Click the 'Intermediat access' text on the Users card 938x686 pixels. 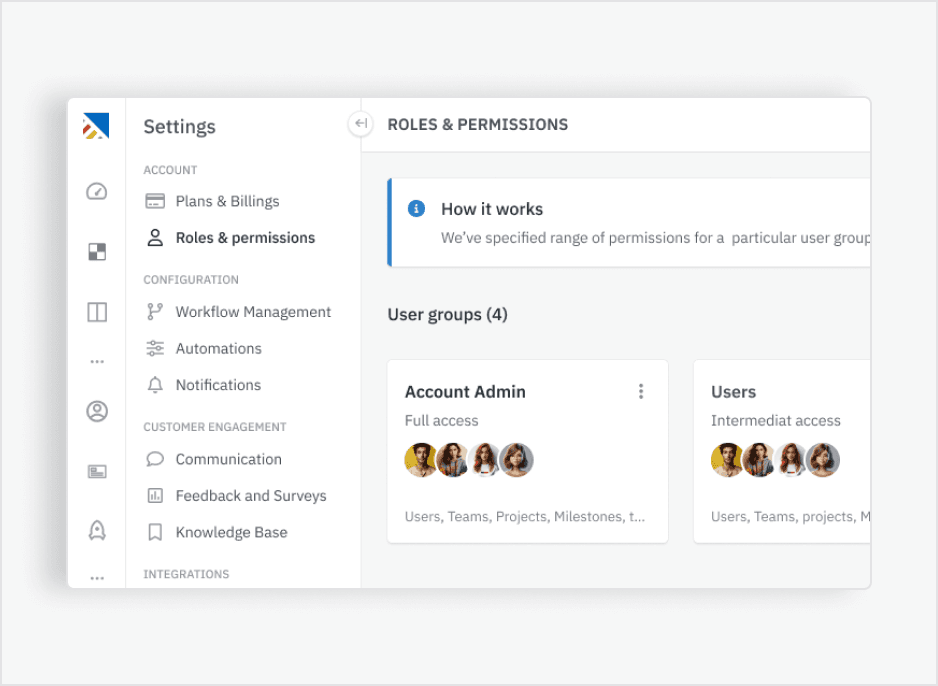(776, 420)
